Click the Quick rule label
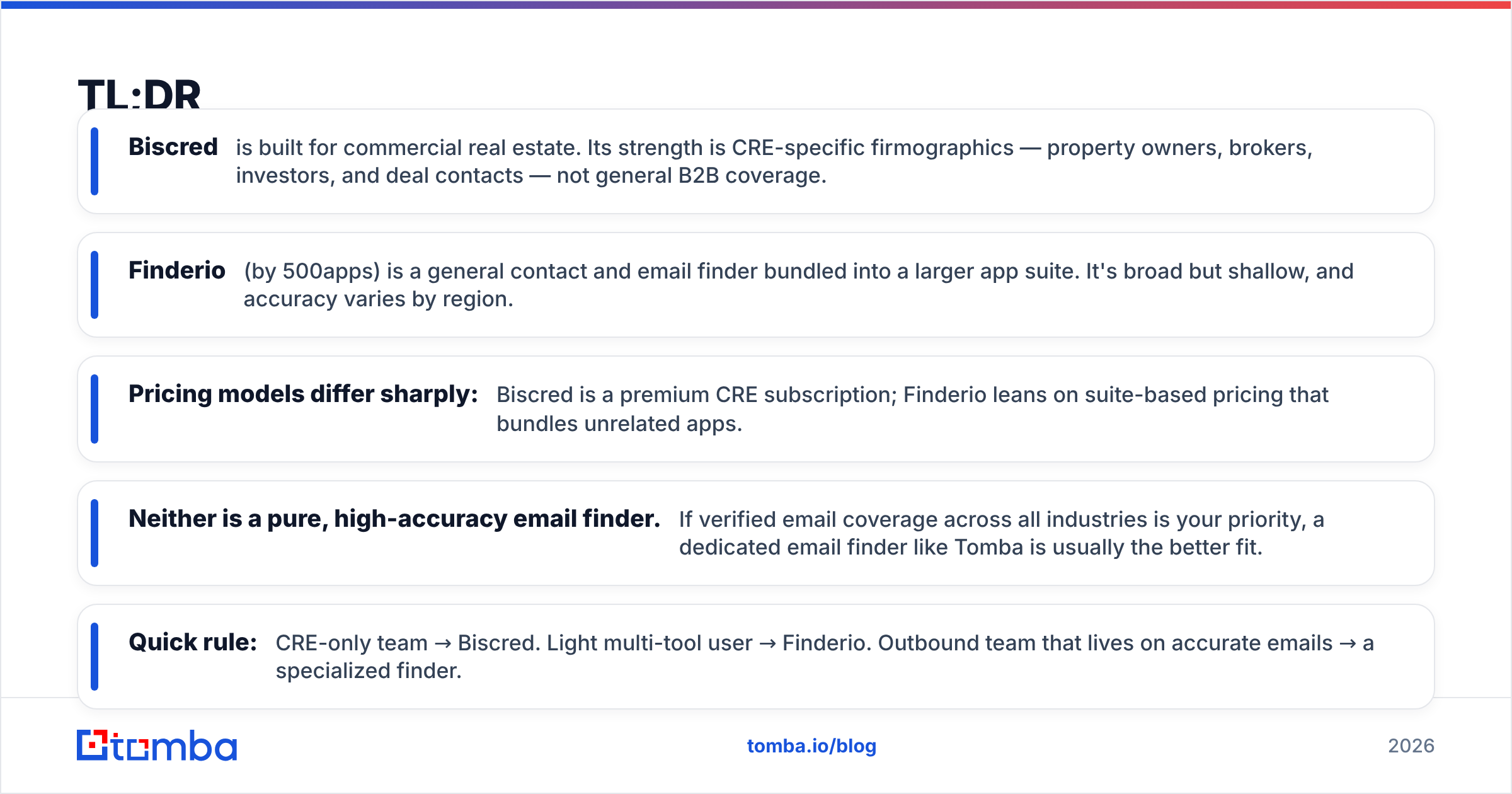The image size is (1512, 794). pos(193,642)
